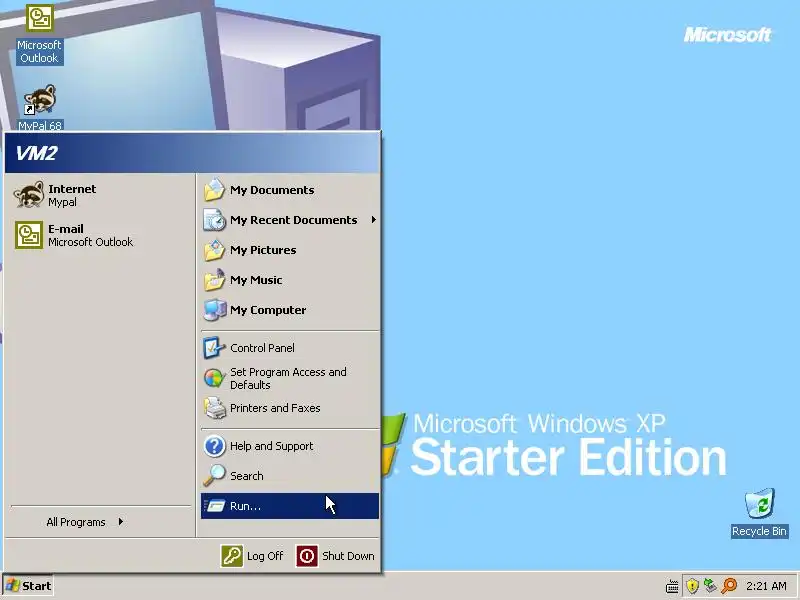
Task: Click the 2:21 AM taskbar clock
Action: click(766, 586)
